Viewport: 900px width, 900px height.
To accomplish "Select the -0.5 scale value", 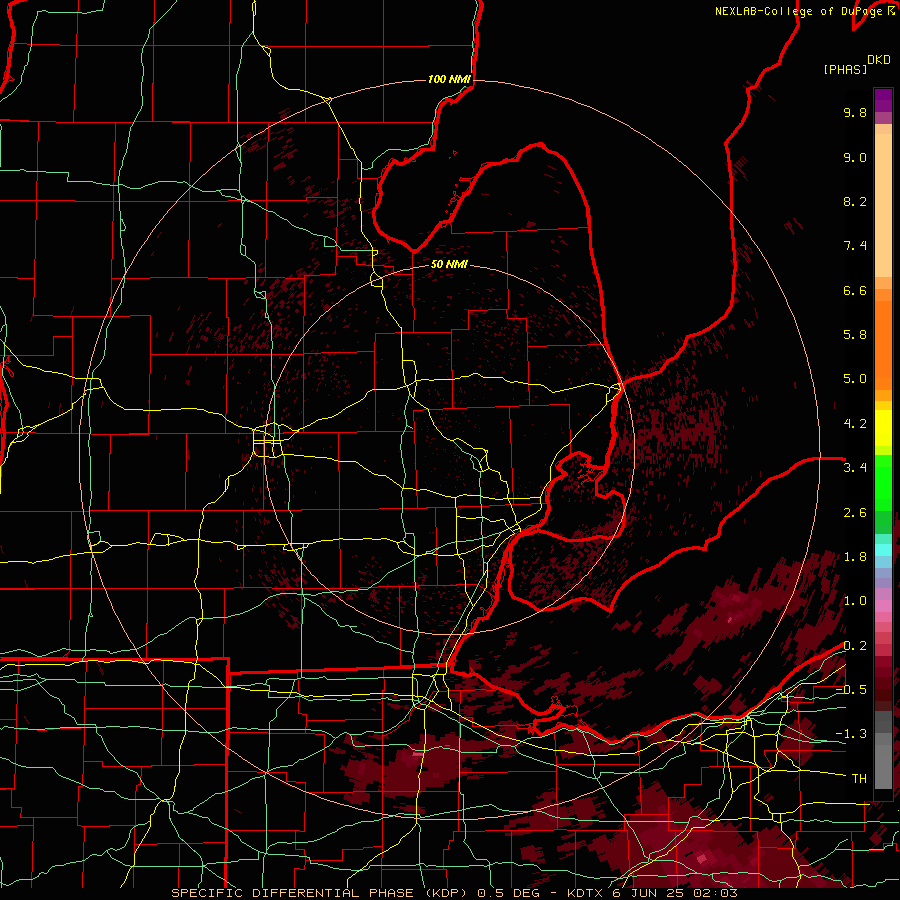I will click(851, 690).
